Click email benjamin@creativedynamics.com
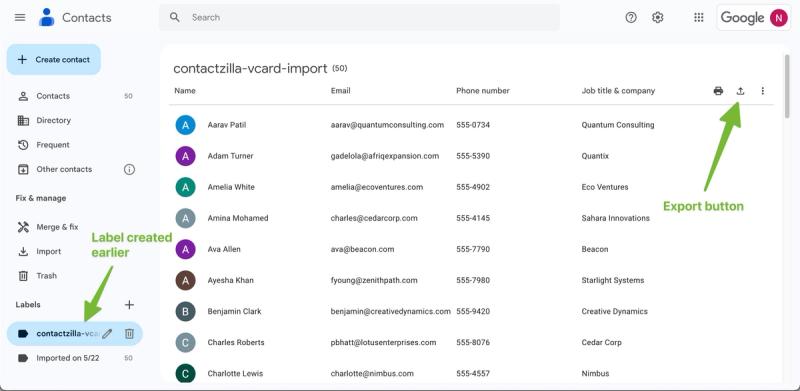 [x=391, y=312]
